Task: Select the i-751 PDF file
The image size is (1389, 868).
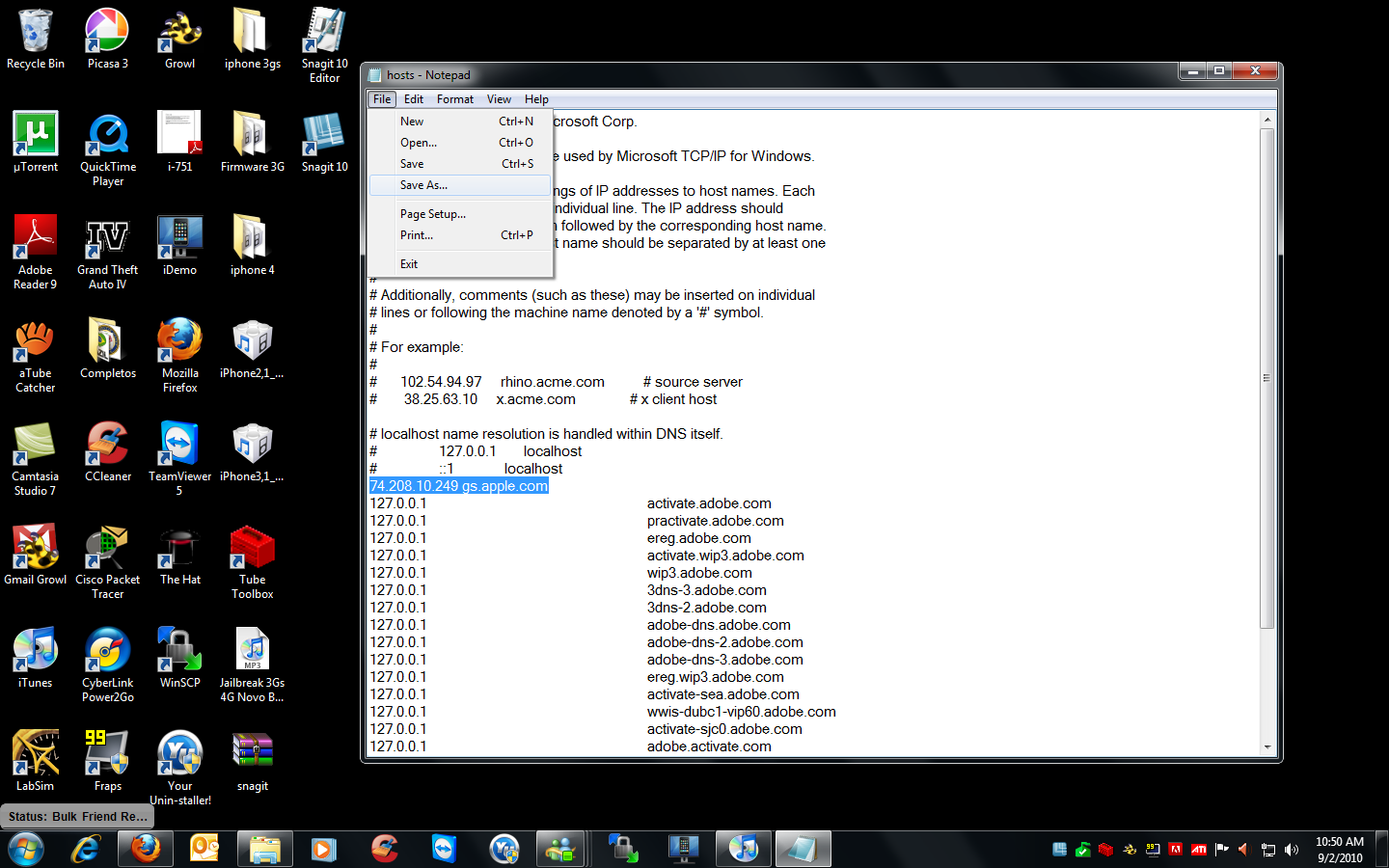Action: [180, 143]
